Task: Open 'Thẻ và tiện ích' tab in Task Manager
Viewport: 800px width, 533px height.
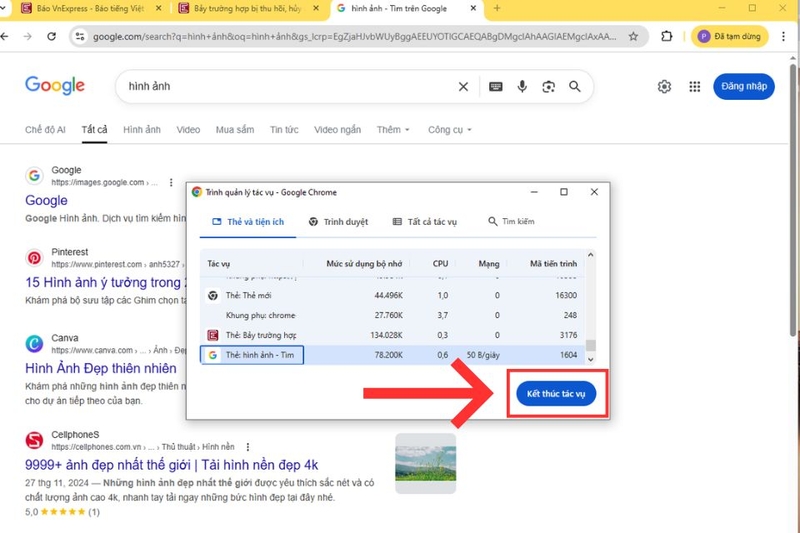Action: 248,222
